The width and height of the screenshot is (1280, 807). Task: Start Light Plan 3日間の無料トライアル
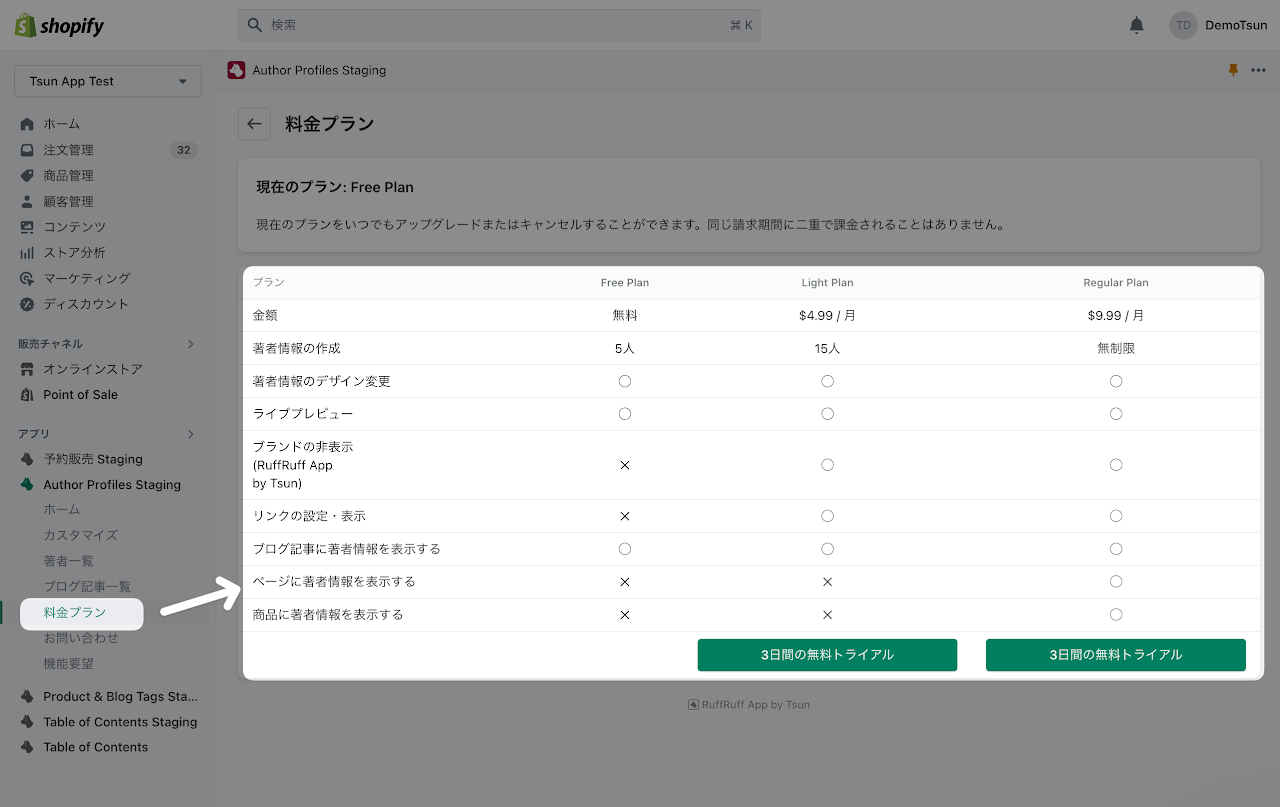tap(827, 655)
